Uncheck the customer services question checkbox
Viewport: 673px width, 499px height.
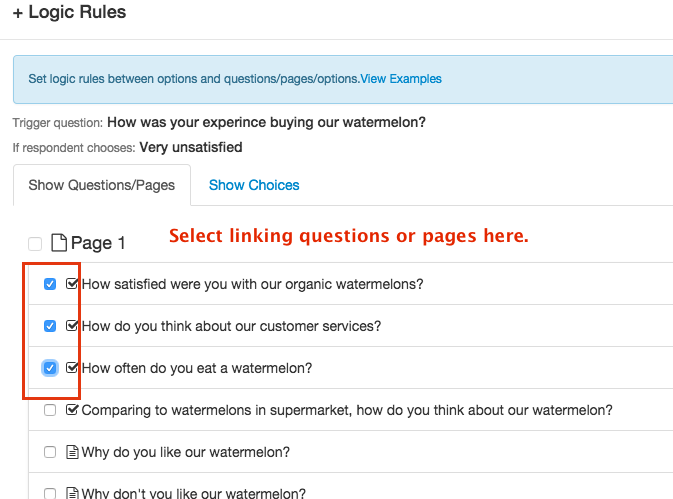pos(50,326)
